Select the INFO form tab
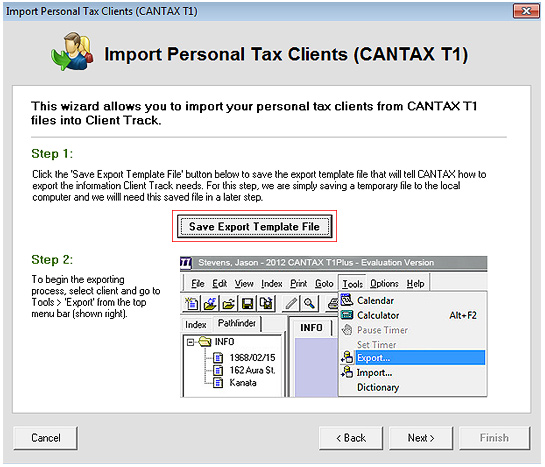 coord(311,328)
